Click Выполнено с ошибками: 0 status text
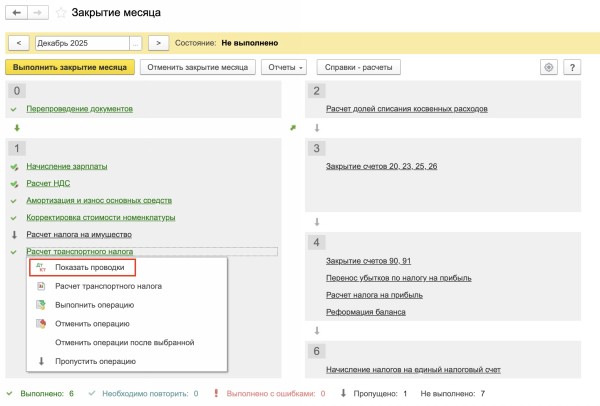Image resolution: width=600 pixels, height=406 pixels. point(276,393)
